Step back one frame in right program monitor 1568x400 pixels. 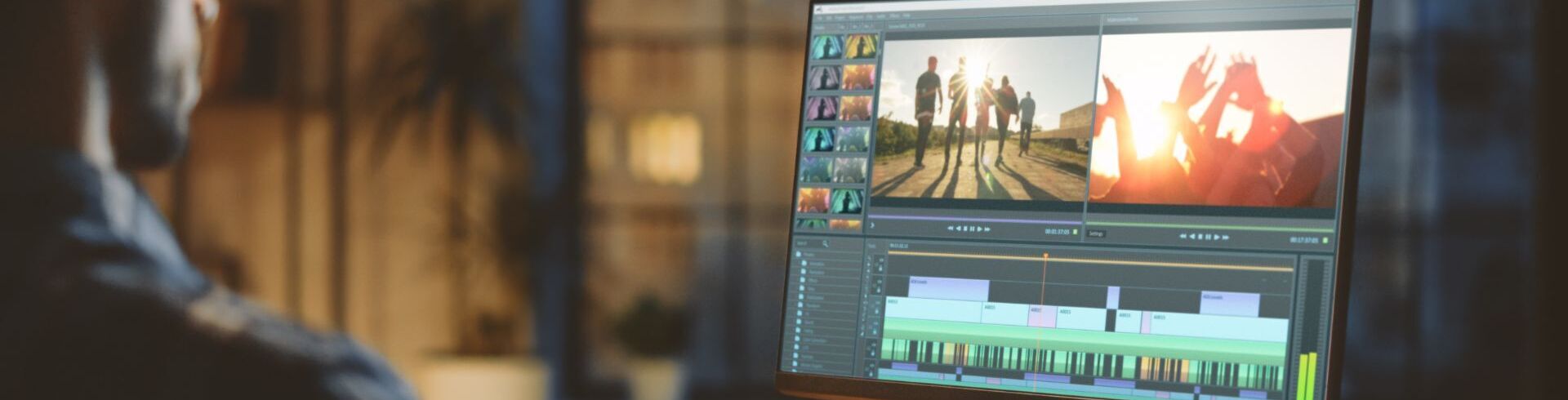[x=1192, y=237]
